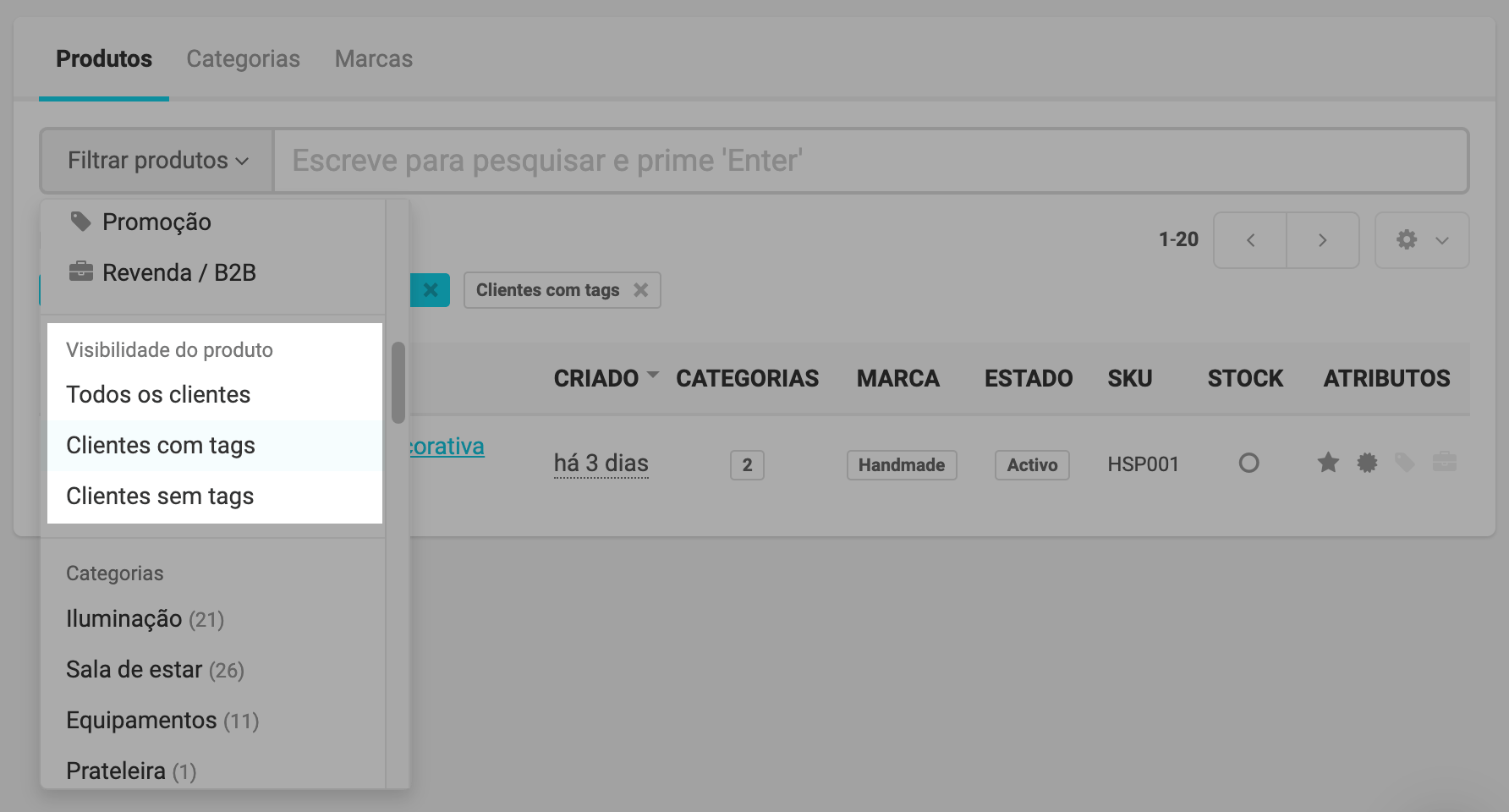Remove the 'Clientes com tags' filter chip

(x=641, y=290)
